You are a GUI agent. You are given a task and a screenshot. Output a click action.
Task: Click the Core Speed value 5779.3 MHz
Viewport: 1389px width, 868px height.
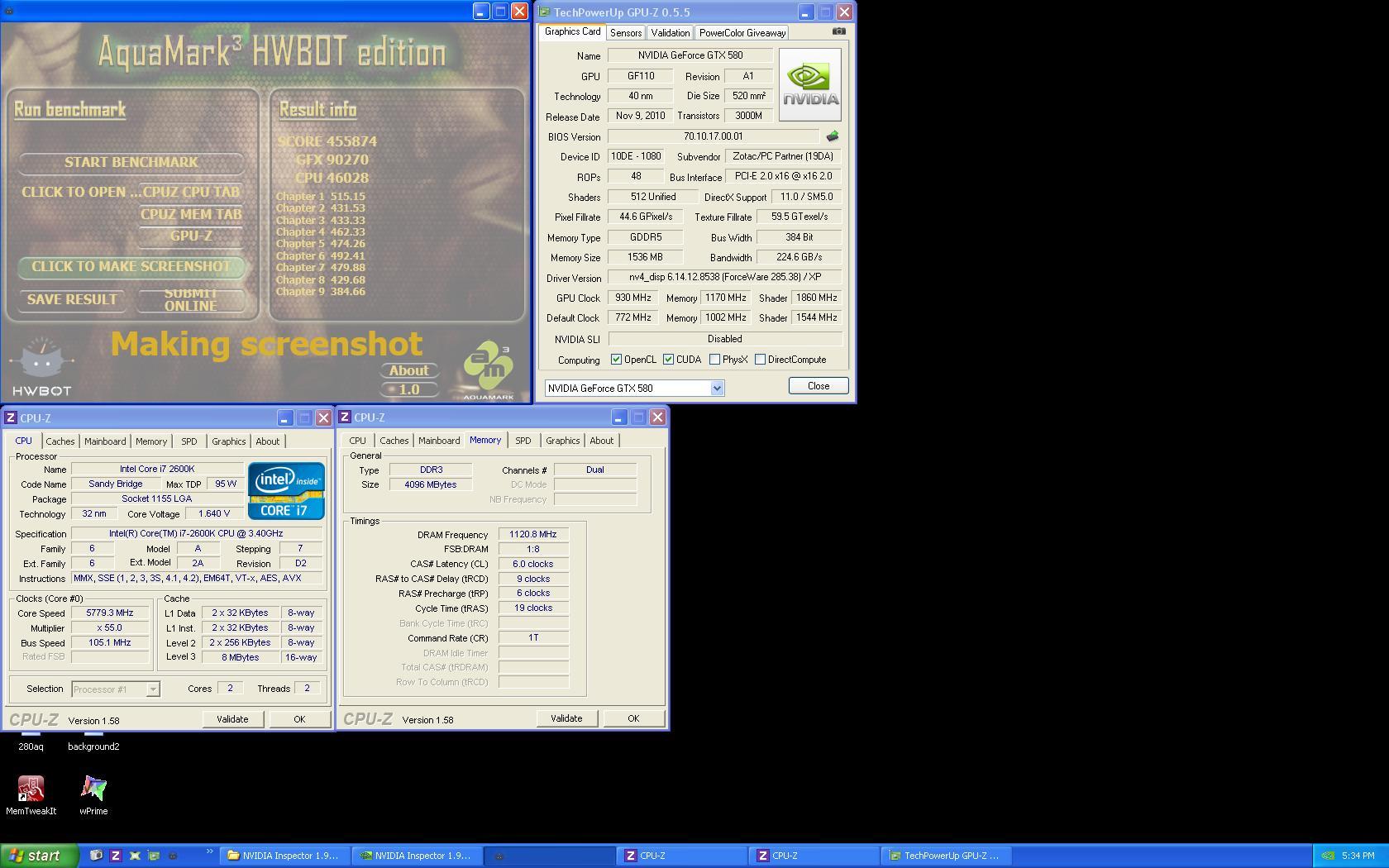tap(109, 613)
